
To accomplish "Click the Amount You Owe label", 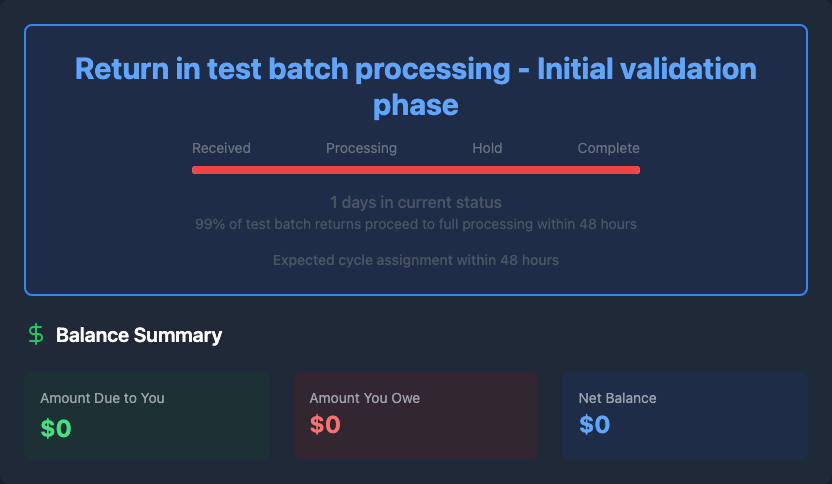I will pos(365,398).
